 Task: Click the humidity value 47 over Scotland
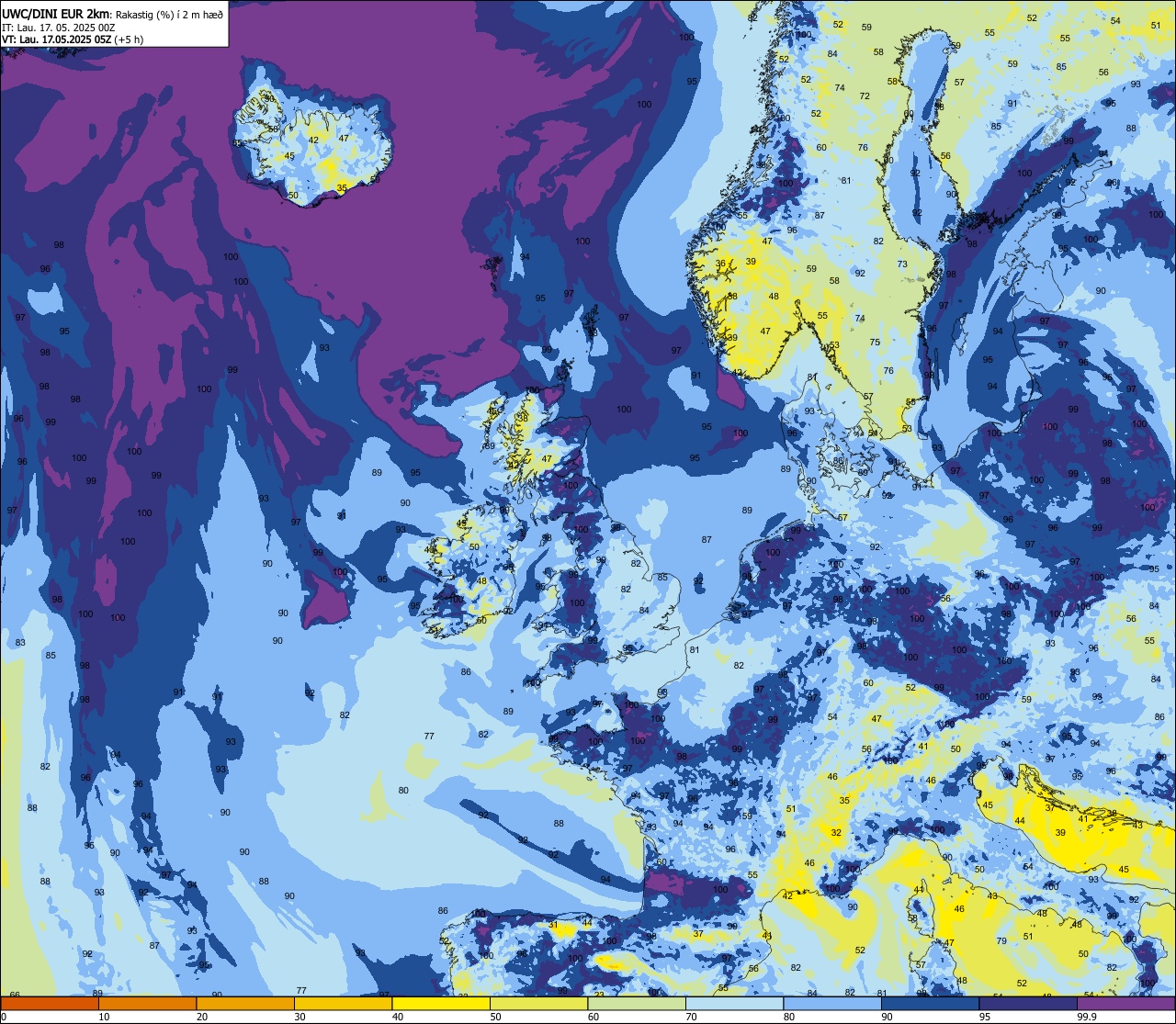click(x=547, y=458)
